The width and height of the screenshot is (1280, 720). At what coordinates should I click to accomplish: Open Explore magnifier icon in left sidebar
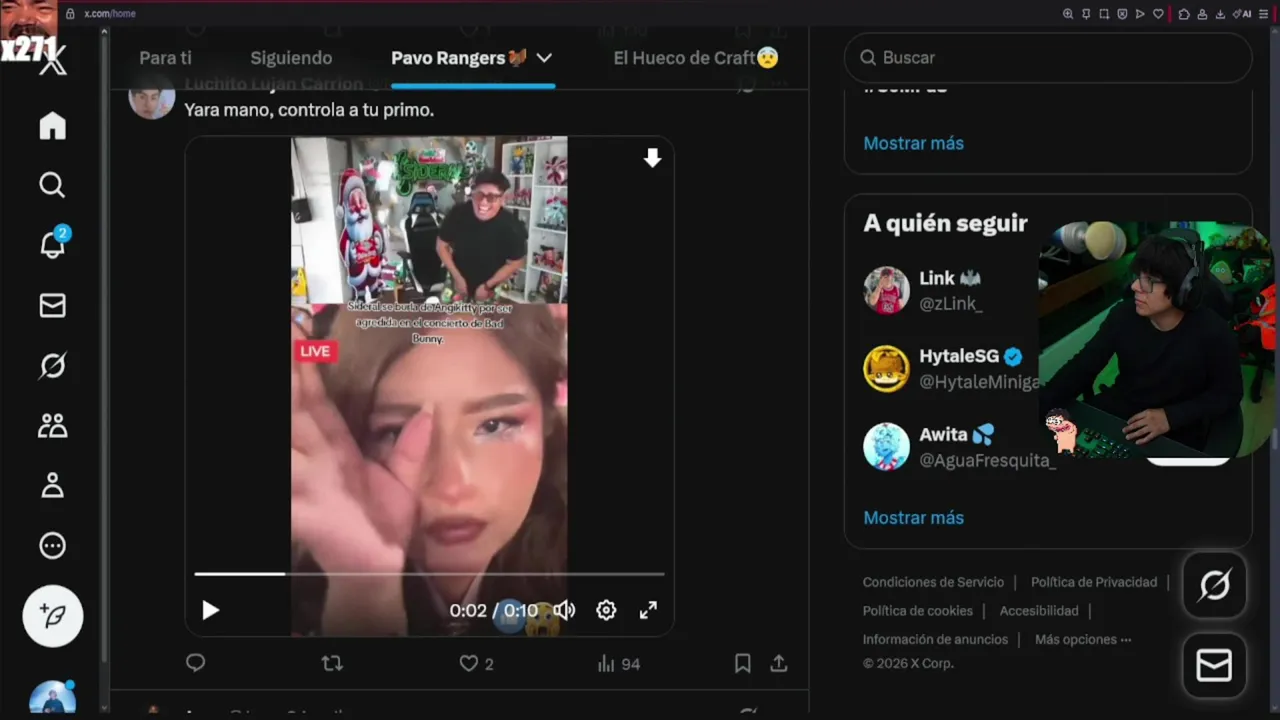click(x=52, y=185)
